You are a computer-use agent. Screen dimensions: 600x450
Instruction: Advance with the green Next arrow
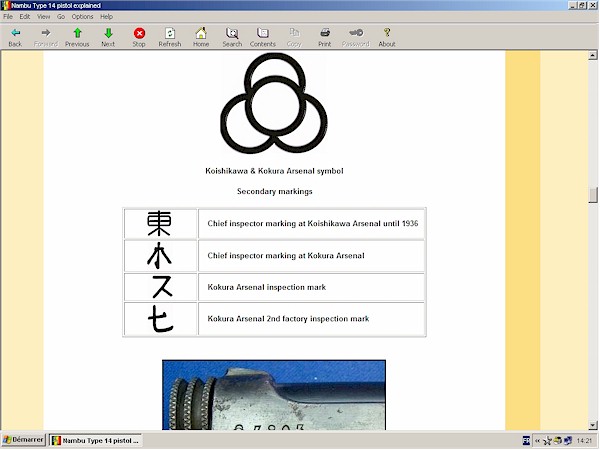(x=108, y=37)
